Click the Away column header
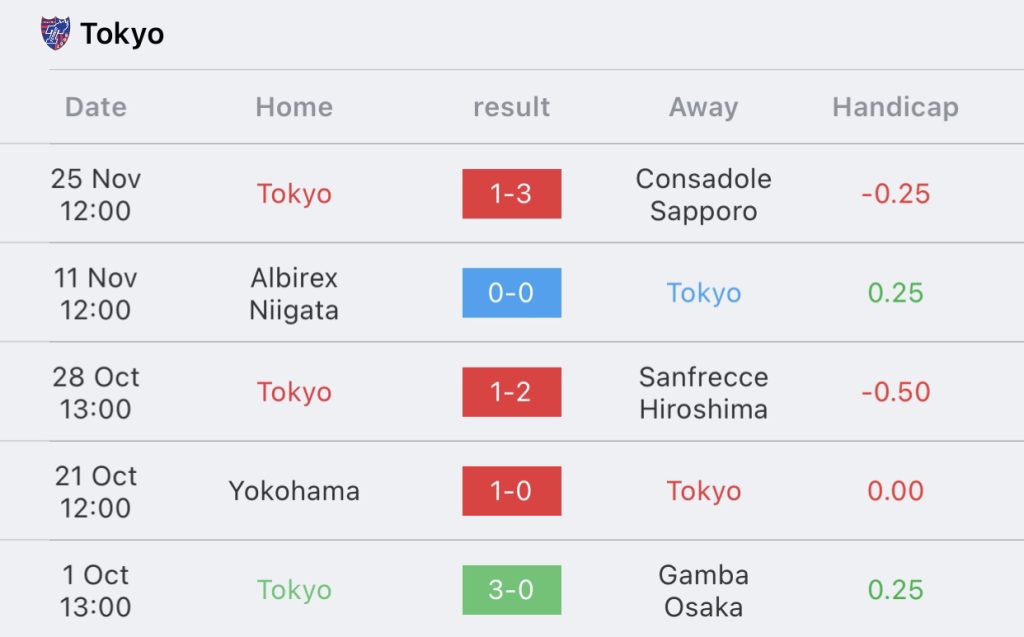This screenshot has height=637, width=1024. pyautogui.click(x=703, y=107)
